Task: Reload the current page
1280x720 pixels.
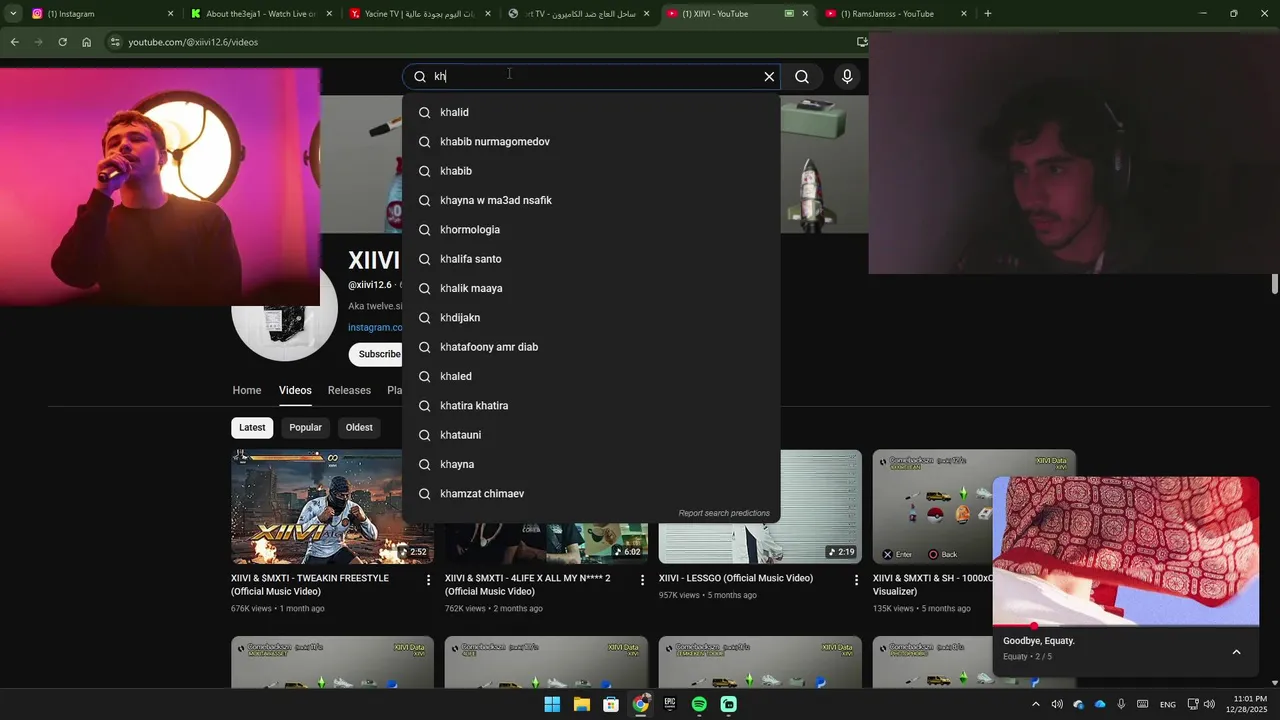Action: [x=62, y=42]
